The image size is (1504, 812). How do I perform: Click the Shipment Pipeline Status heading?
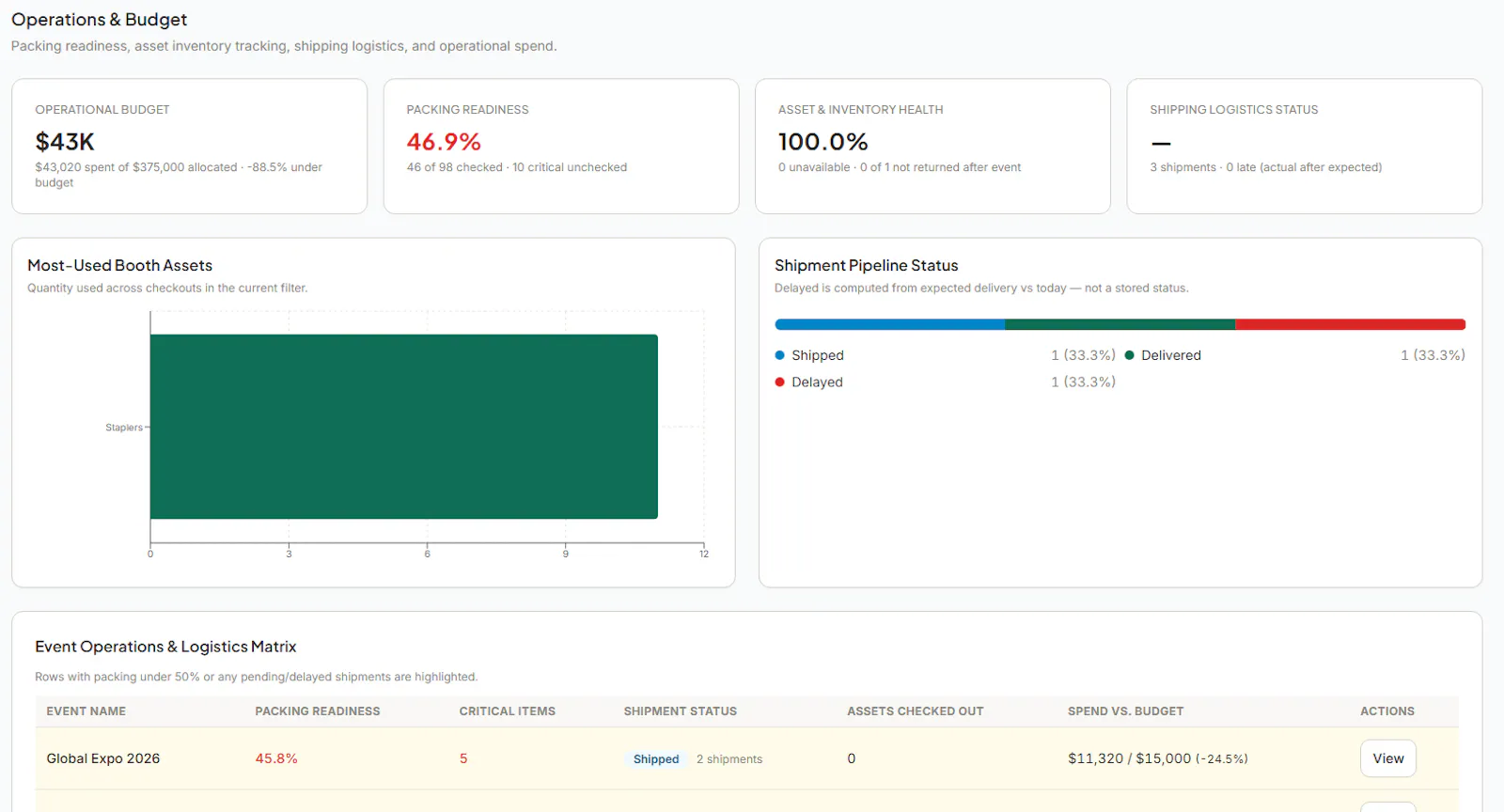[866, 266]
